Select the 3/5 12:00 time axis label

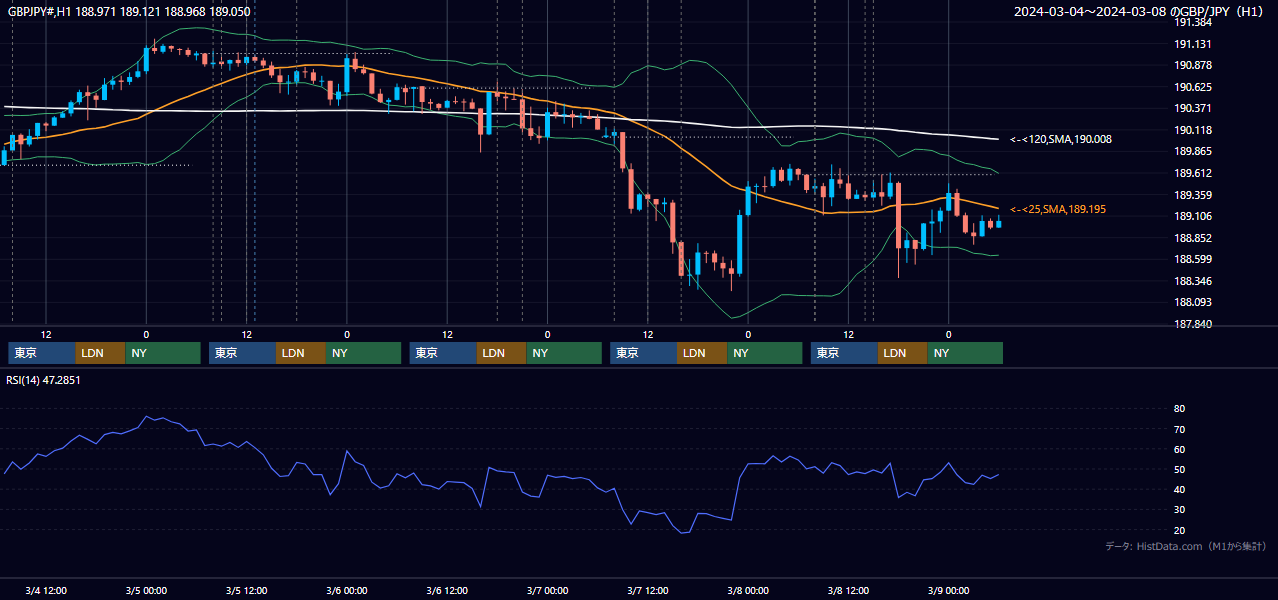point(246,590)
